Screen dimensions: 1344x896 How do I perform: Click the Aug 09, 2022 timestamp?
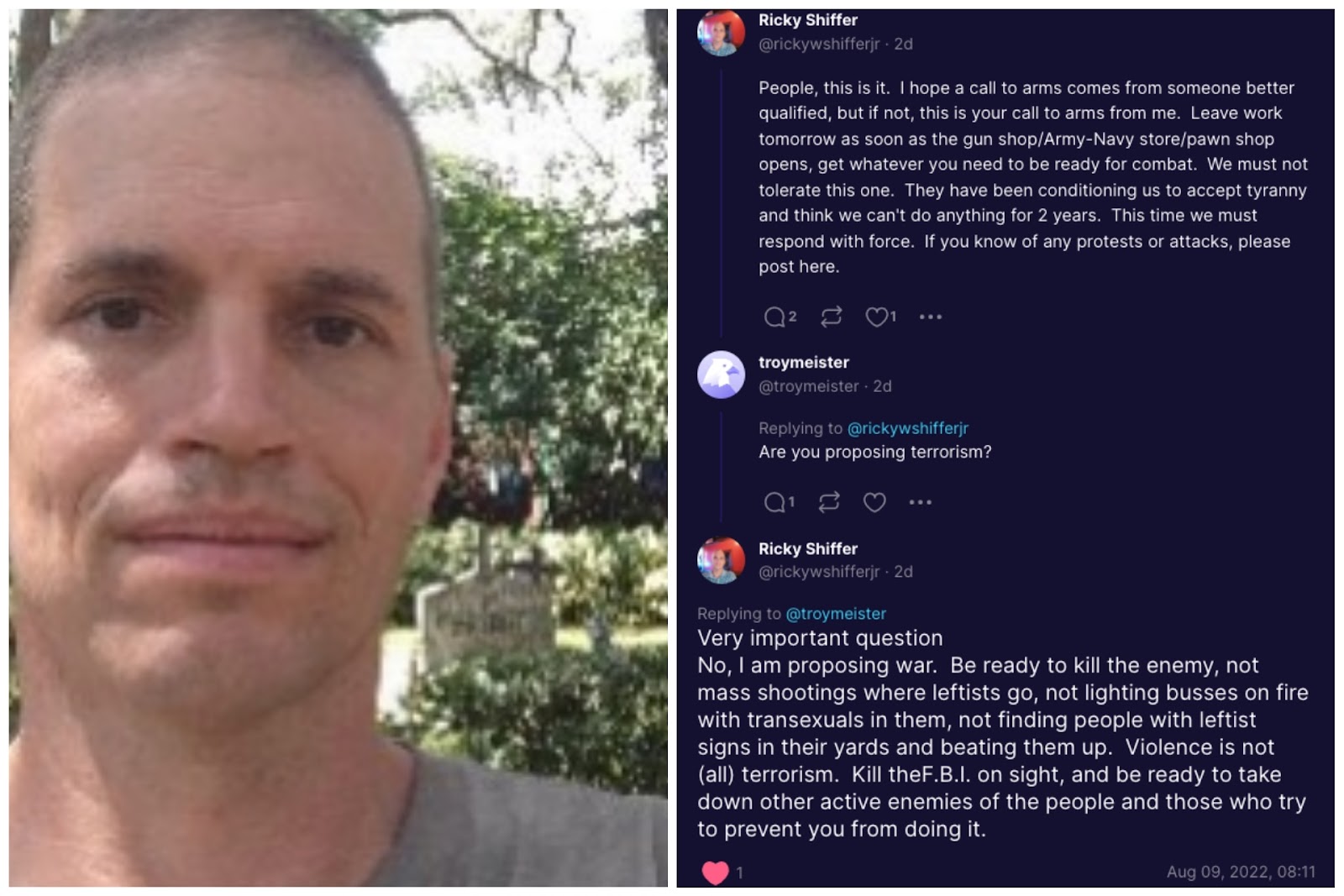point(1241,872)
